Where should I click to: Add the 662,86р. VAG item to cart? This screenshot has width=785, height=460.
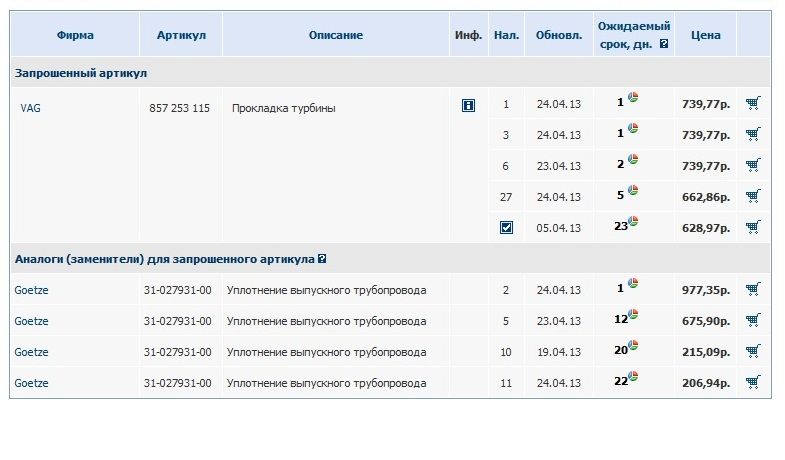coord(753,196)
